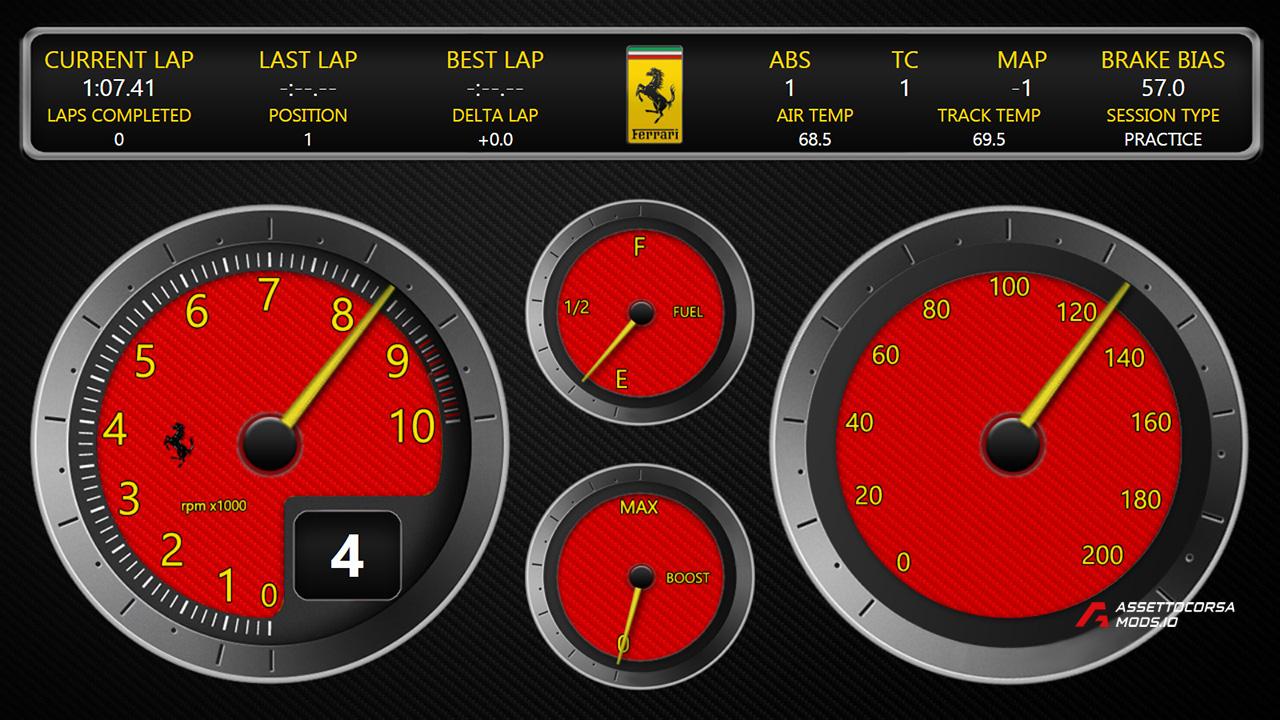Click the FUEL label on fuel gauge
1280x720 pixels.
[688, 312]
